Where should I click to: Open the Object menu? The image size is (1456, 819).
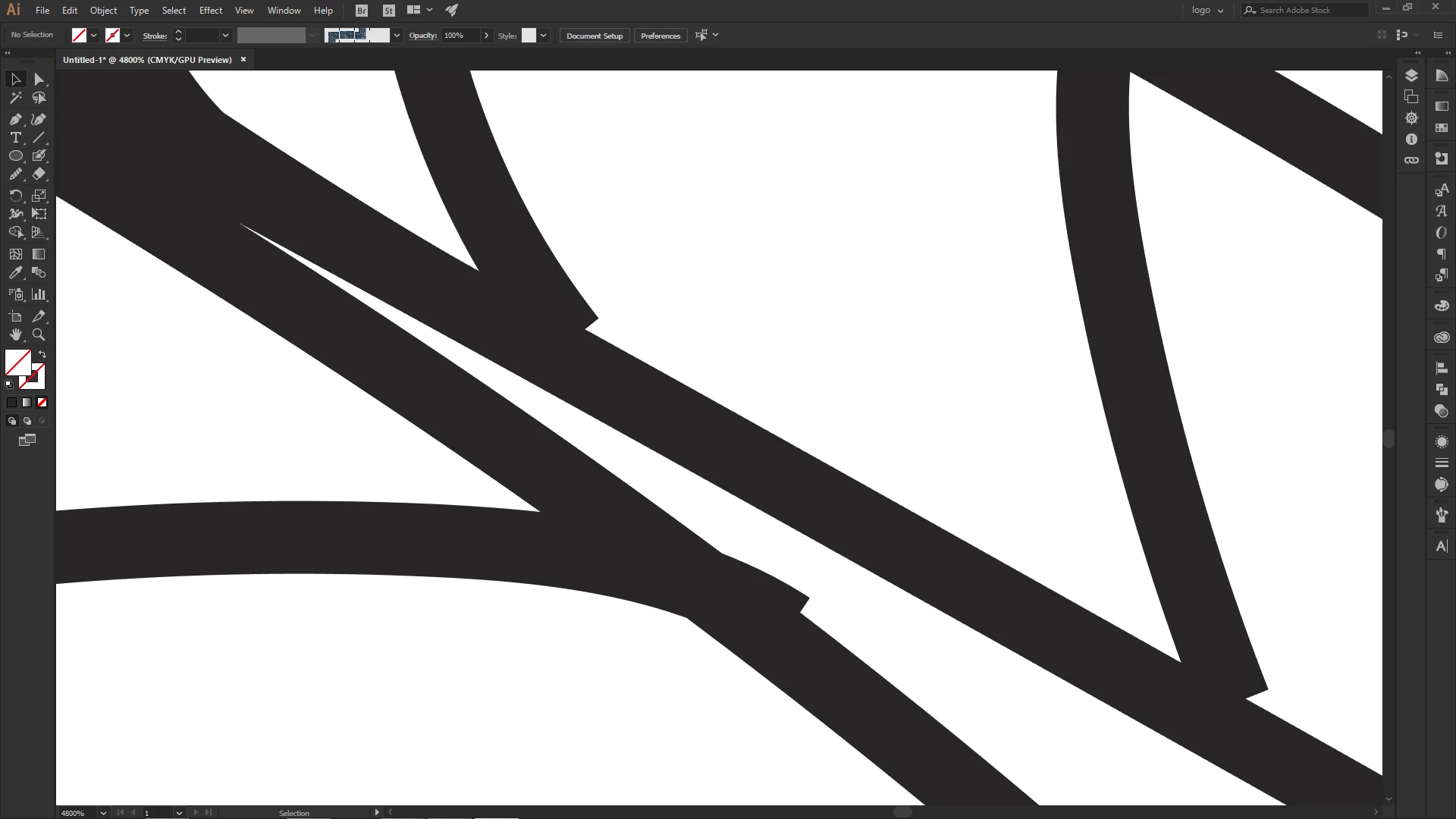pyautogui.click(x=103, y=11)
